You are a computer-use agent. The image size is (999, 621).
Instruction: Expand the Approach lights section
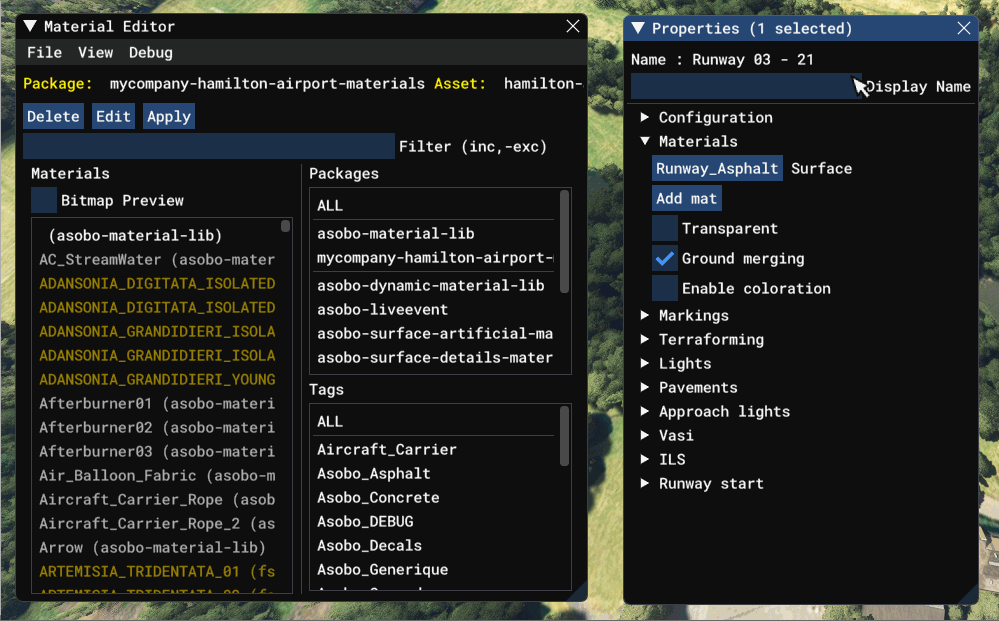645,412
